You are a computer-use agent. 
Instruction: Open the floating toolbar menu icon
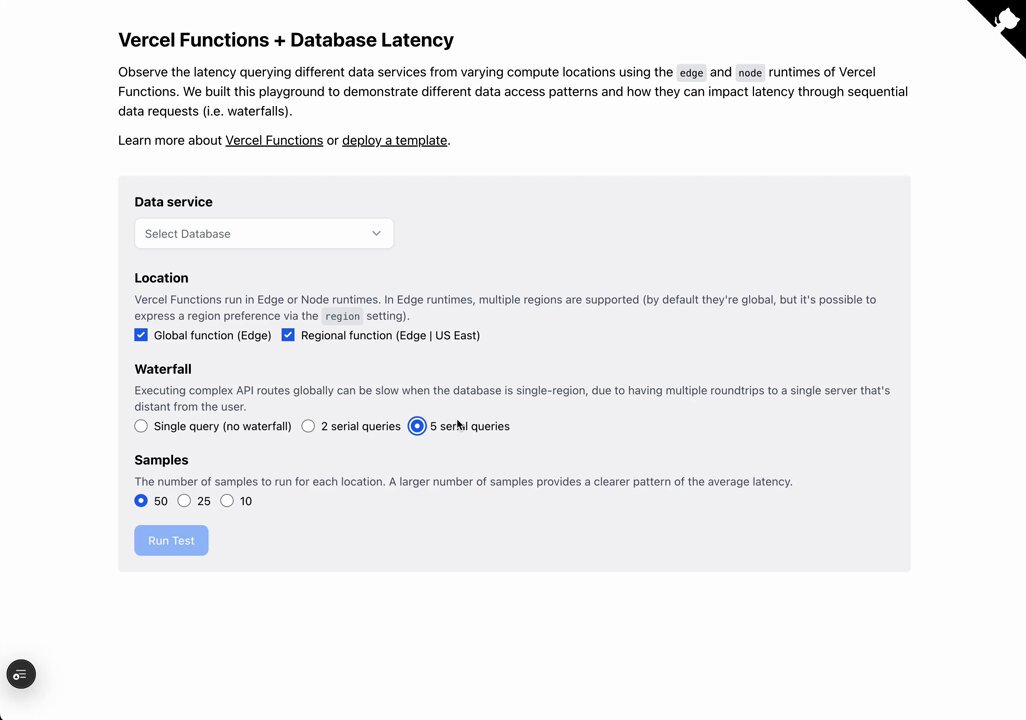[21, 674]
